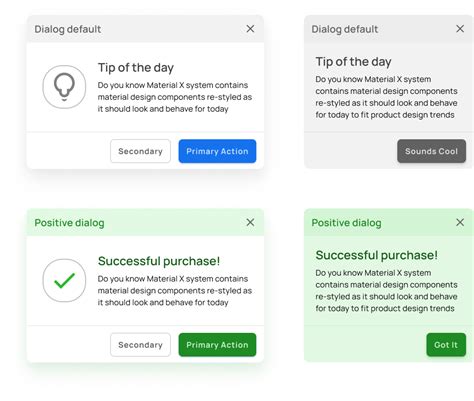Click 'Tip of the day' heading beside lightbulb

(x=136, y=68)
